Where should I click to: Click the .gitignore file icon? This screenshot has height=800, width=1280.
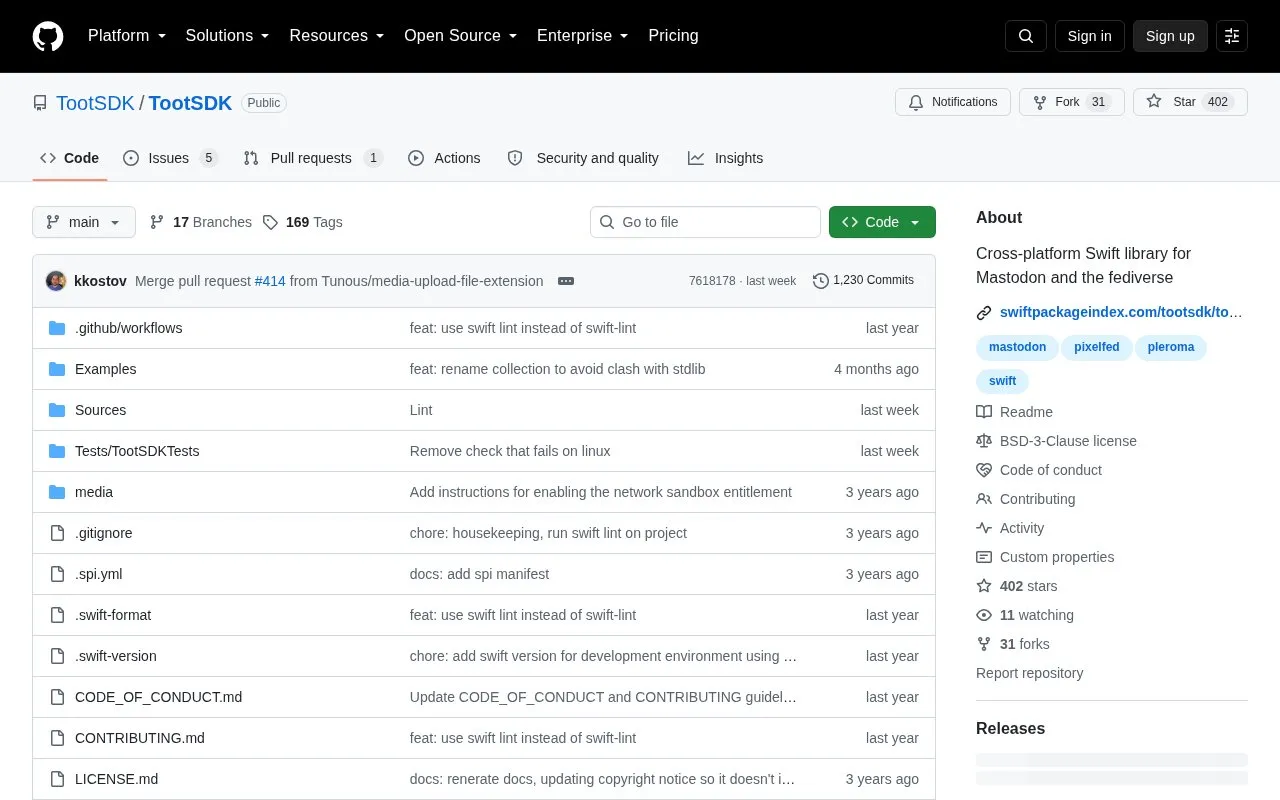point(57,533)
